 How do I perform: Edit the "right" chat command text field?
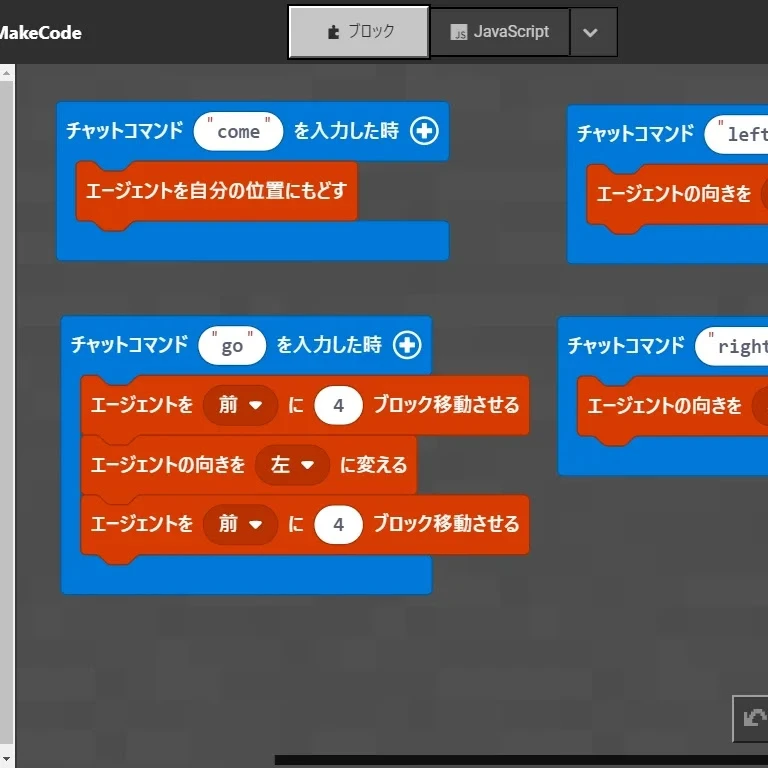(x=732, y=347)
